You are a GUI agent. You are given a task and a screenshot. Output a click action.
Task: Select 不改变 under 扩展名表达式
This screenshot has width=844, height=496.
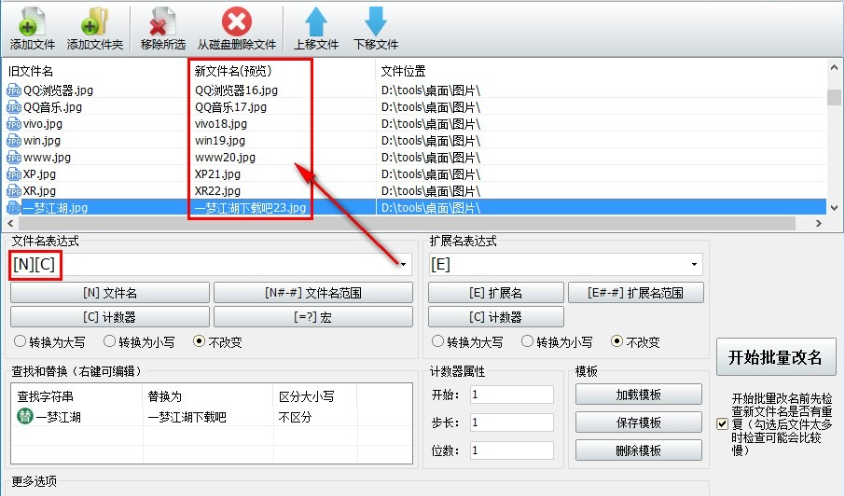(617, 341)
